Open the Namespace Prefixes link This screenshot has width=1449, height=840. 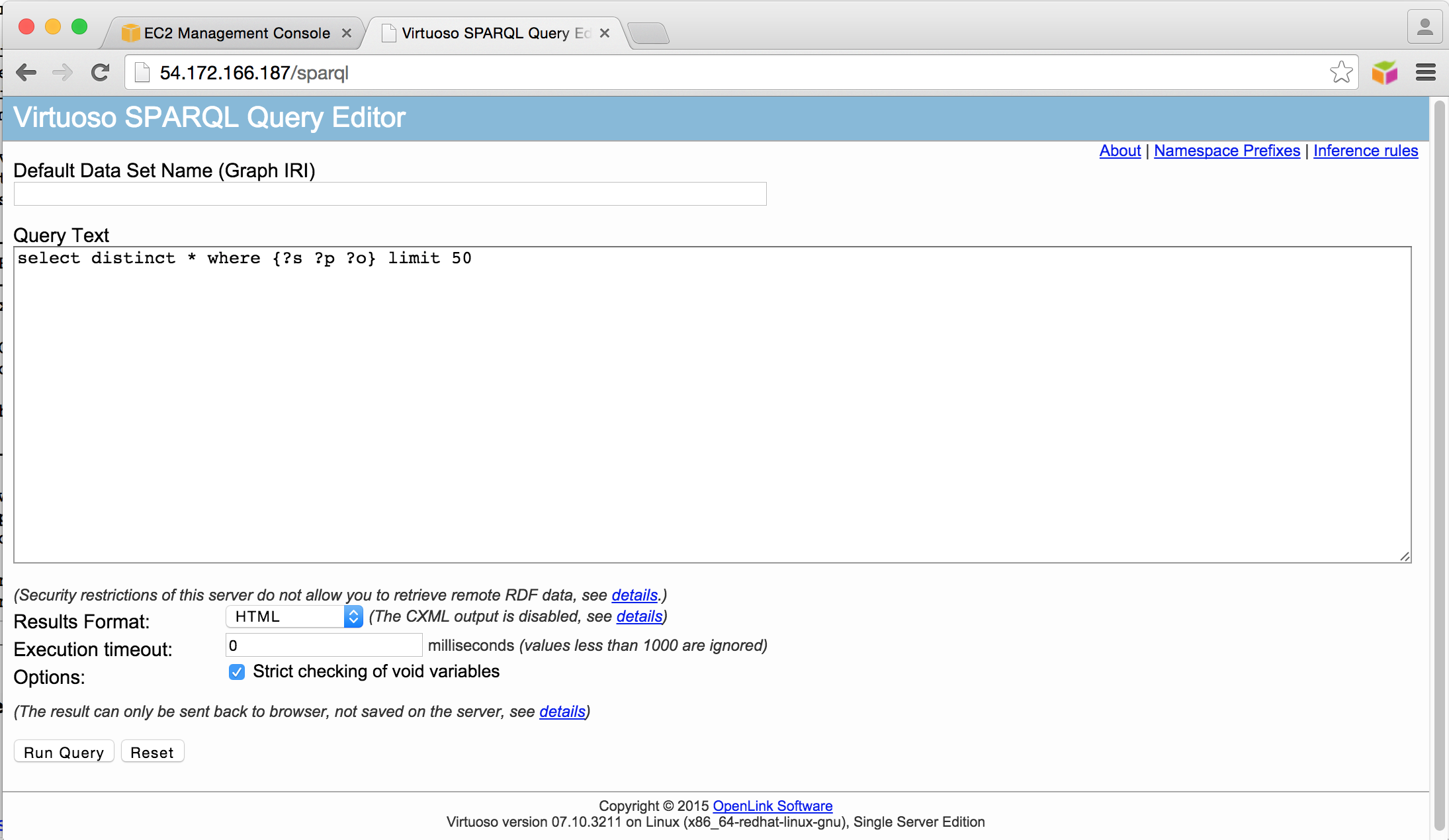click(1227, 151)
